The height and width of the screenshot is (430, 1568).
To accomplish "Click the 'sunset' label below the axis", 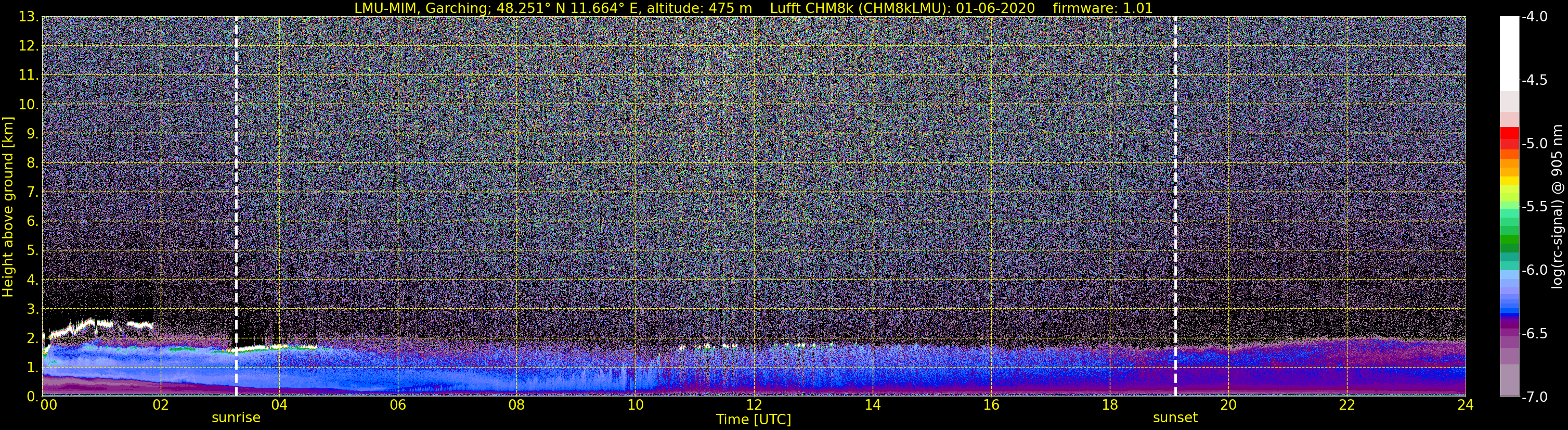I will coord(1175,418).
